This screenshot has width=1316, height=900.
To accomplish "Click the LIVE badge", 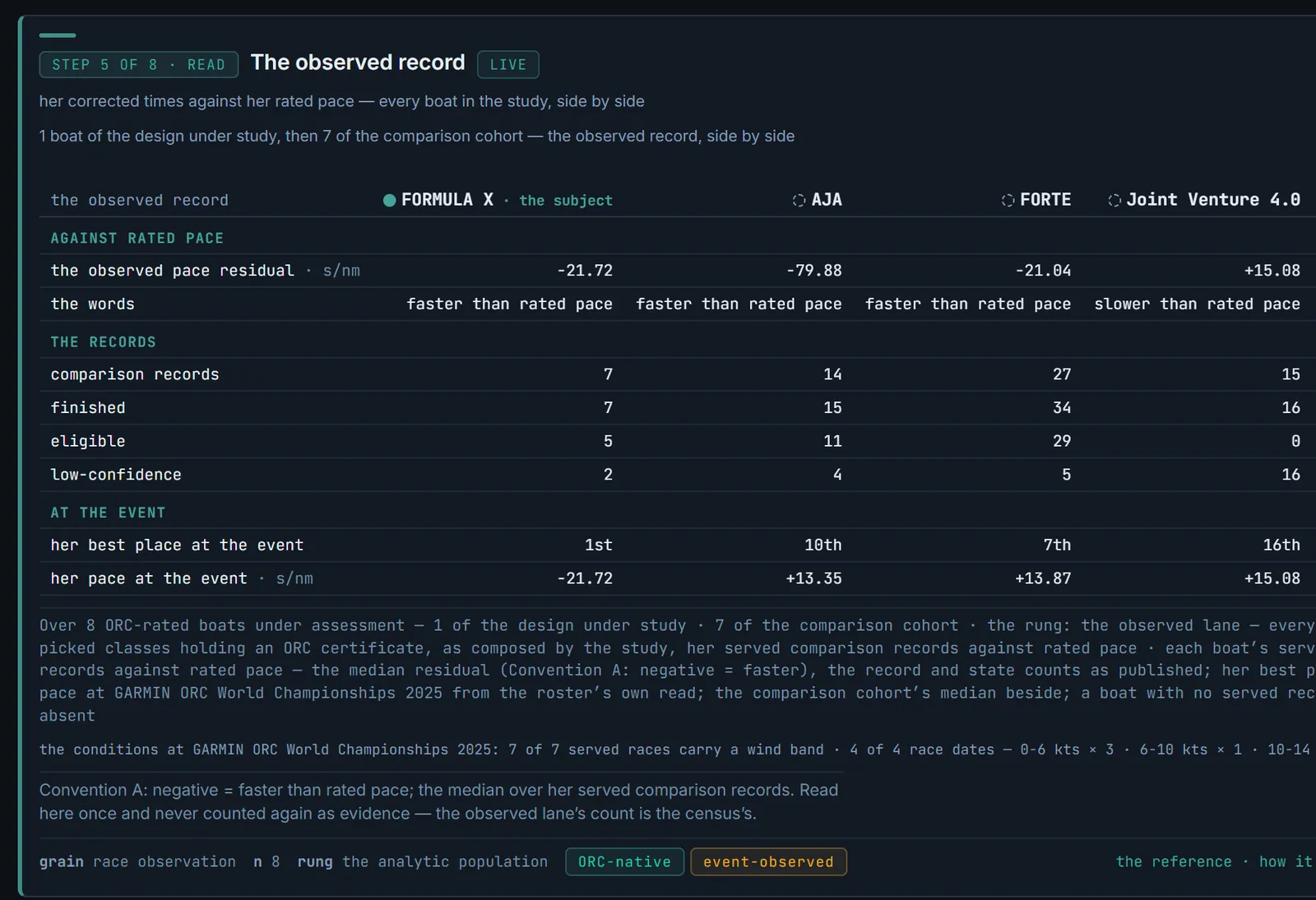I will 508,65.
